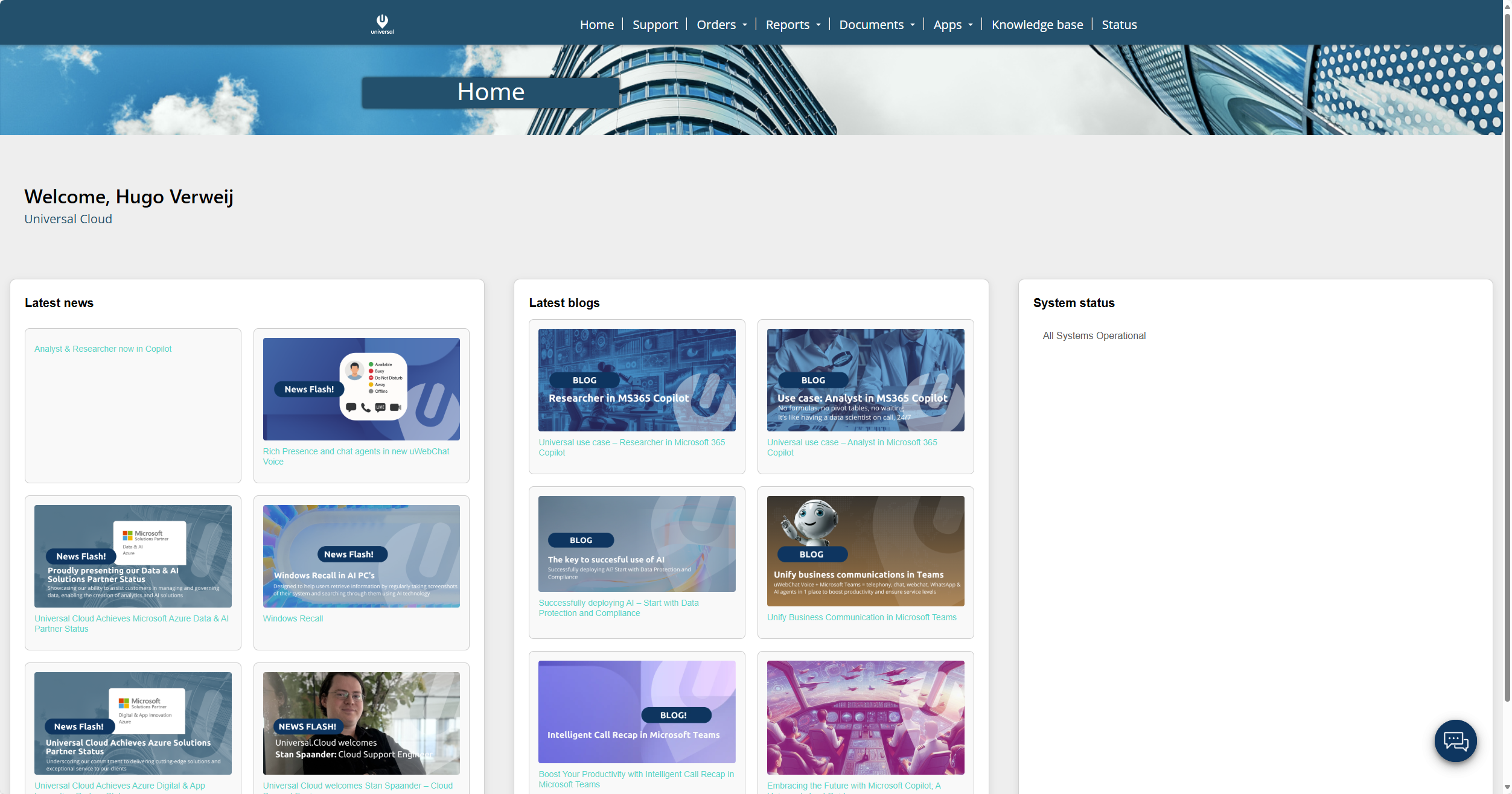The height and width of the screenshot is (794, 1512).
Task: Go to the Support menu item
Action: coord(655,25)
